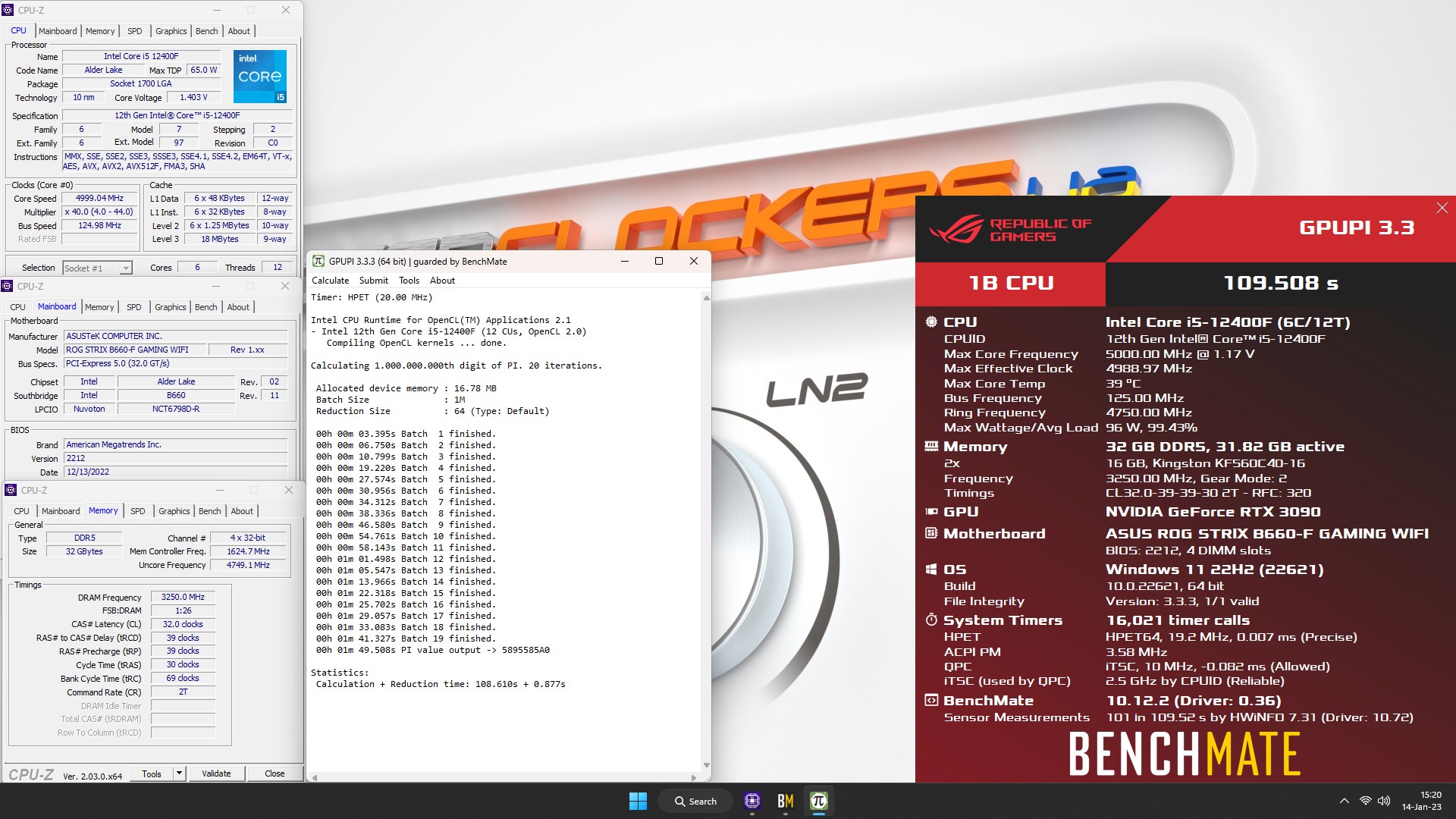Click the Close button in CPU-Z
The image size is (1456, 819).
[x=275, y=773]
